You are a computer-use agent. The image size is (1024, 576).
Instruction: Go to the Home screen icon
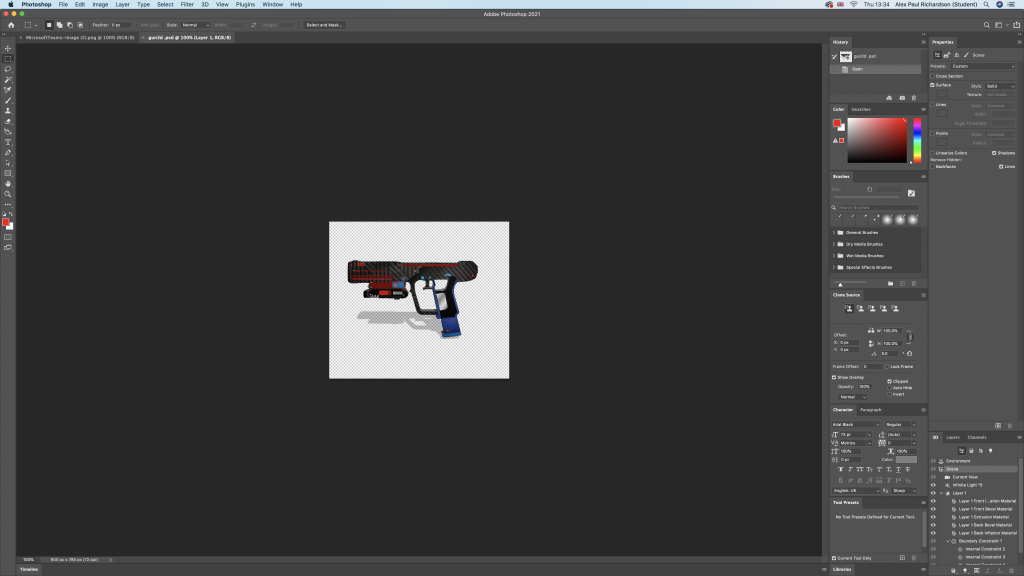point(11,25)
